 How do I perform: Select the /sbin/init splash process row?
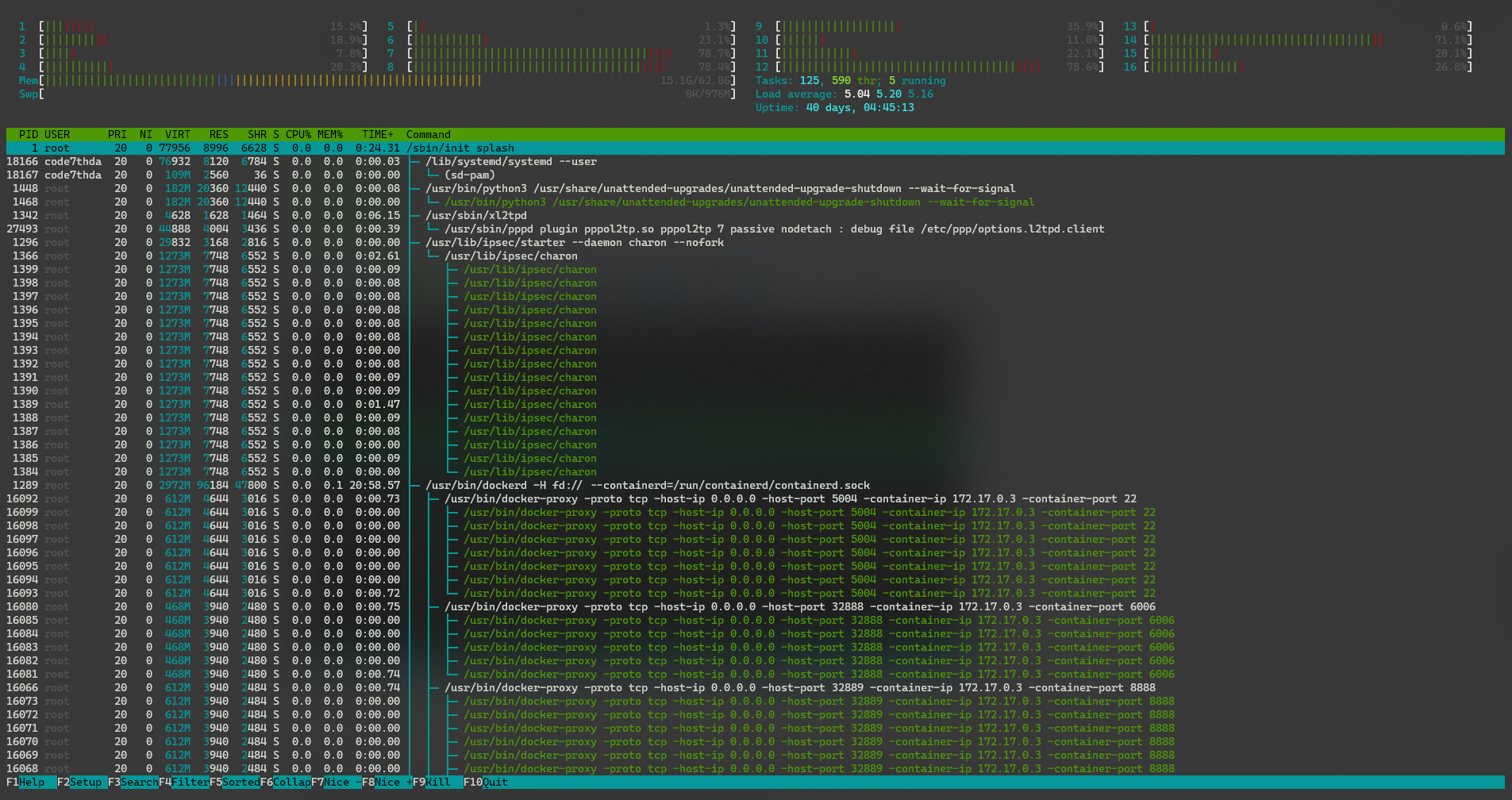(x=756, y=148)
